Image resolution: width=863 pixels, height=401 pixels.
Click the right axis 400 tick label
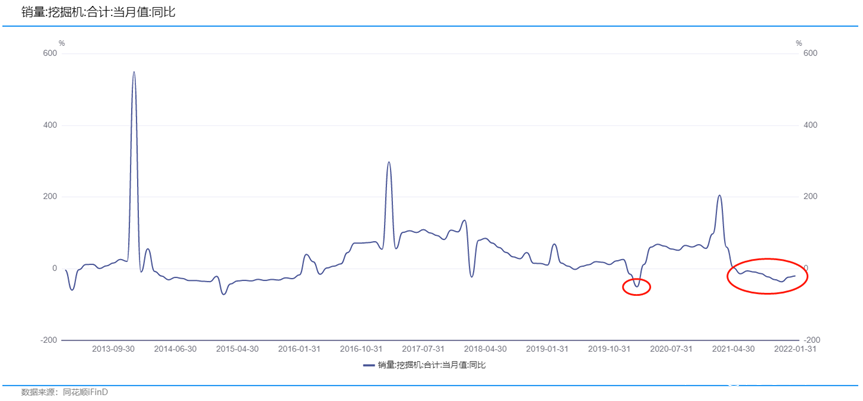tap(809, 125)
